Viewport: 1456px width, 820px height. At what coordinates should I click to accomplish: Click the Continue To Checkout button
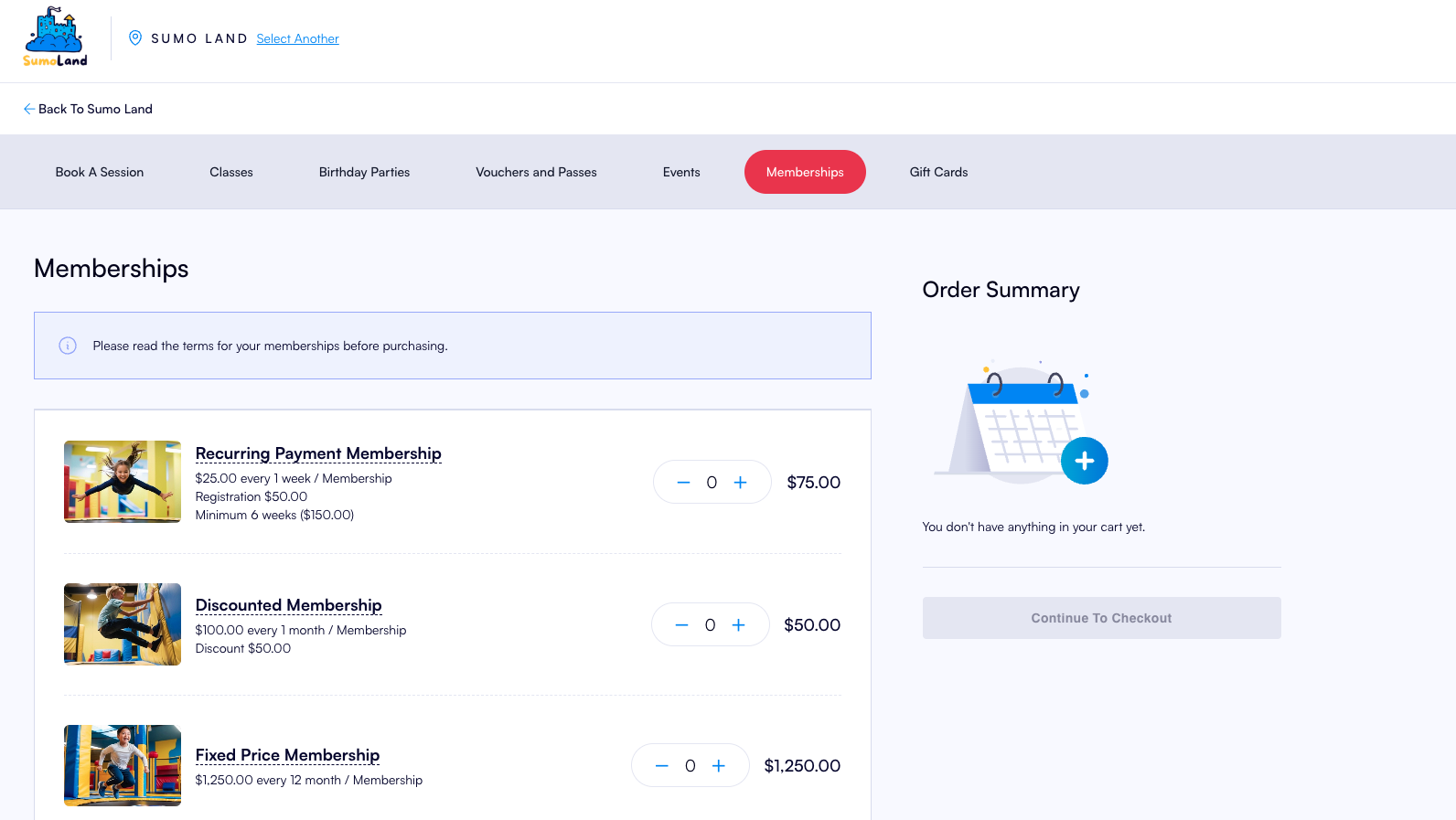click(x=1101, y=618)
